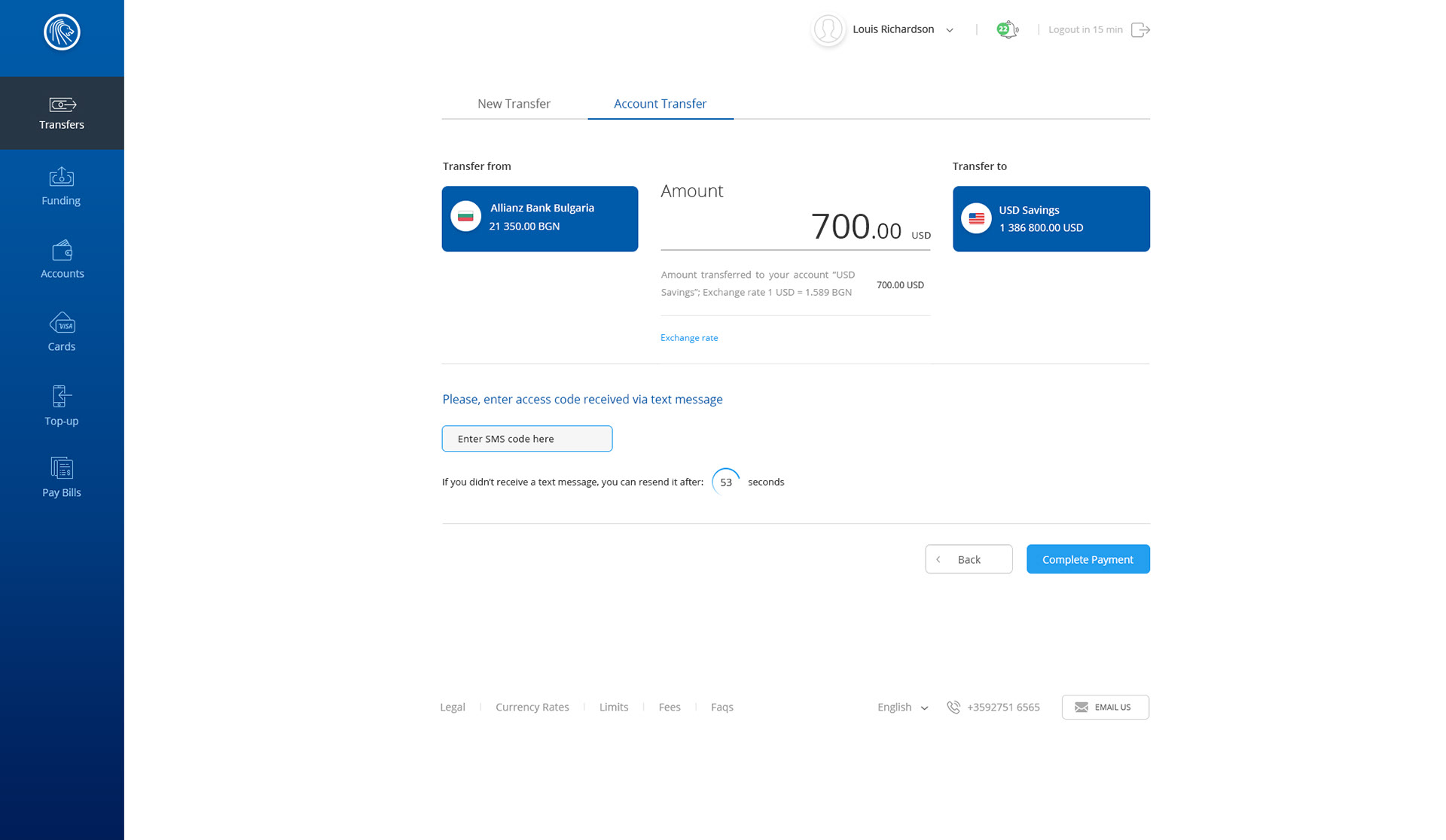The width and height of the screenshot is (1446, 840).
Task: Click the 53 seconds resend countdown timer
Action: click(725, 482)
